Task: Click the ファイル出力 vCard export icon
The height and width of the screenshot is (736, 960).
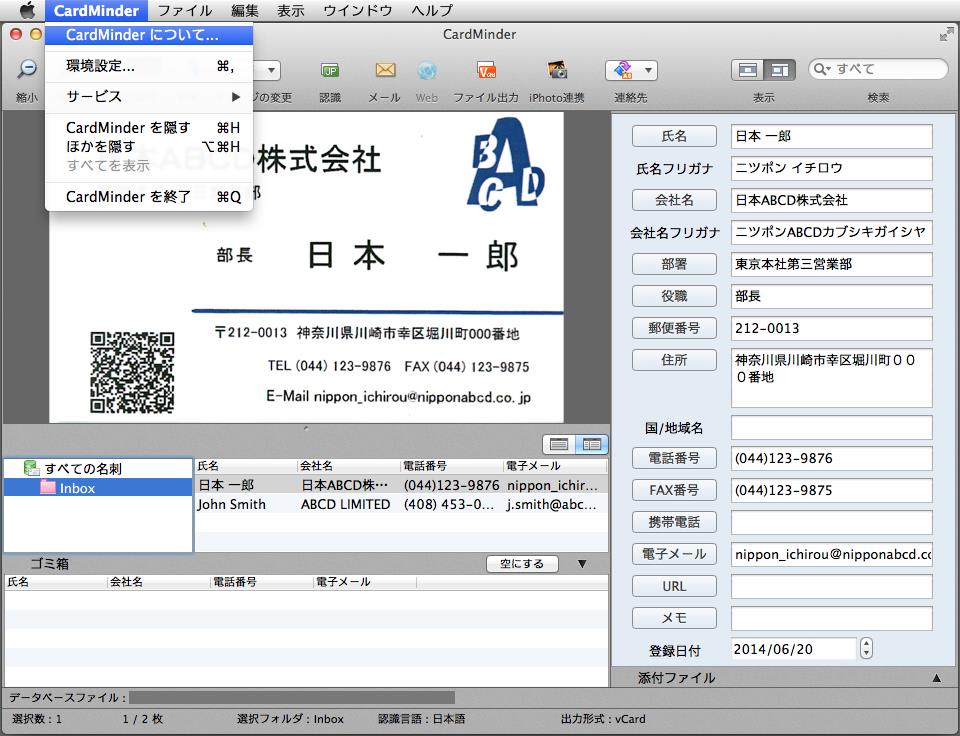Action: click(486, 71)
